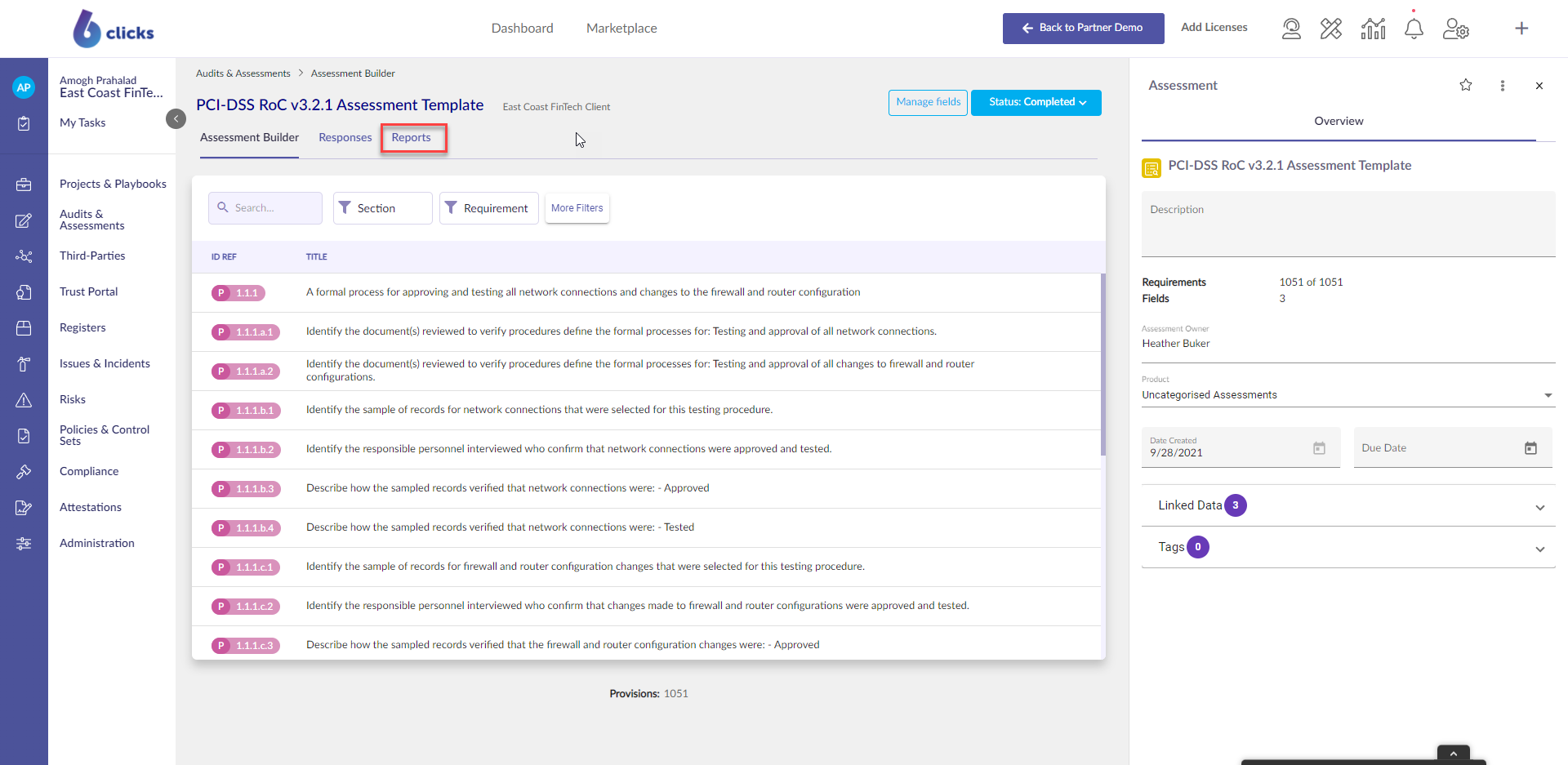This screenshot has height=765, width=1568.
Task: Click the Audits & Assessments pencil icon
Action: pos(24,220)
